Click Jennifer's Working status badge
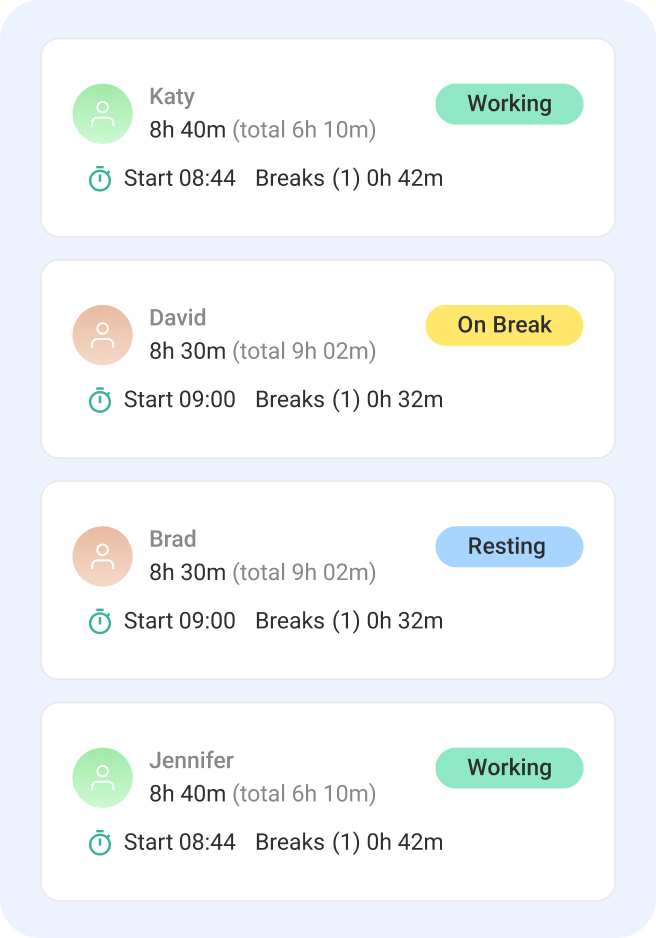The height and width of the screenshot is (938, 656). coord(509,767)
